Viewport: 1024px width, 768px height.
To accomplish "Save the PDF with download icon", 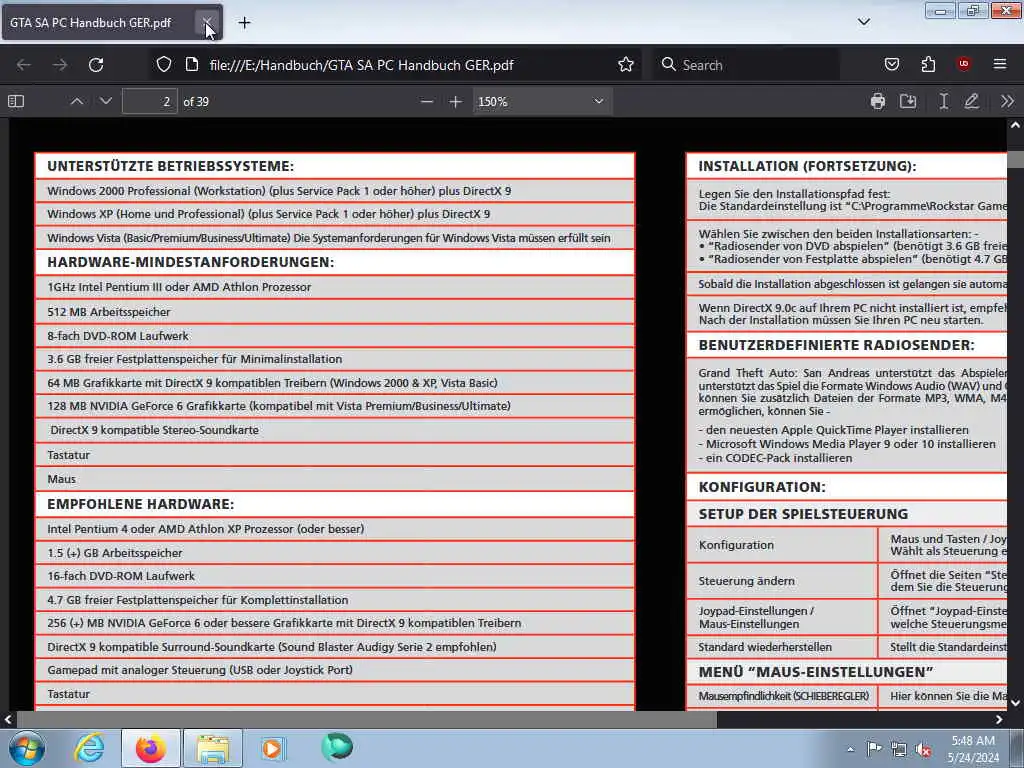I will (908, 101).
